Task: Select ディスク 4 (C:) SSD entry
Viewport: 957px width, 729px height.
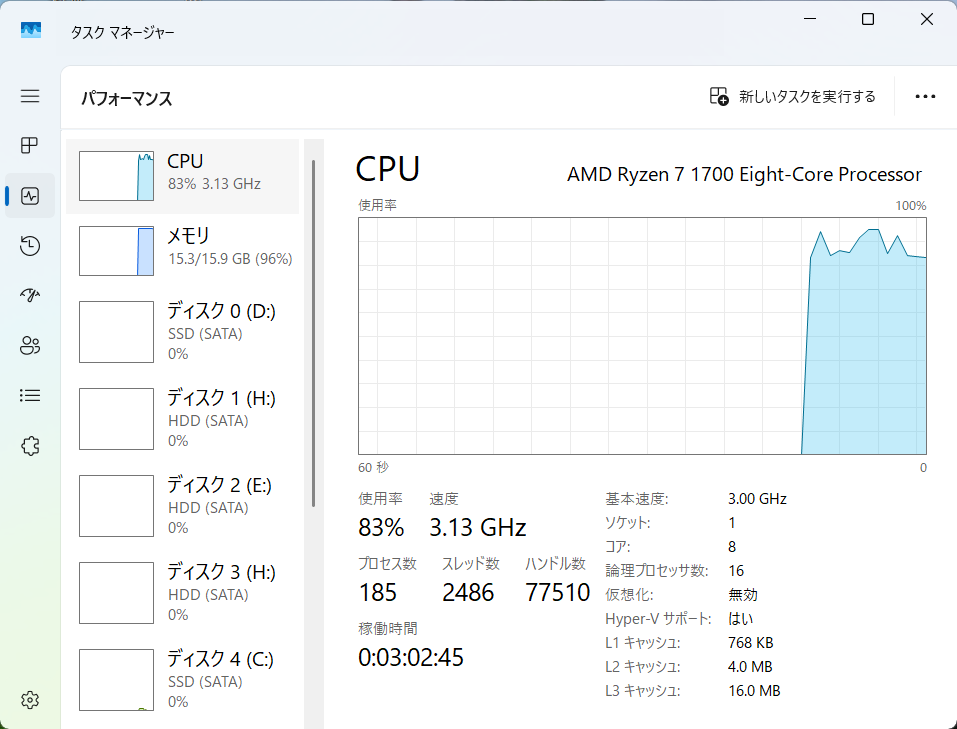Action: 183,680
